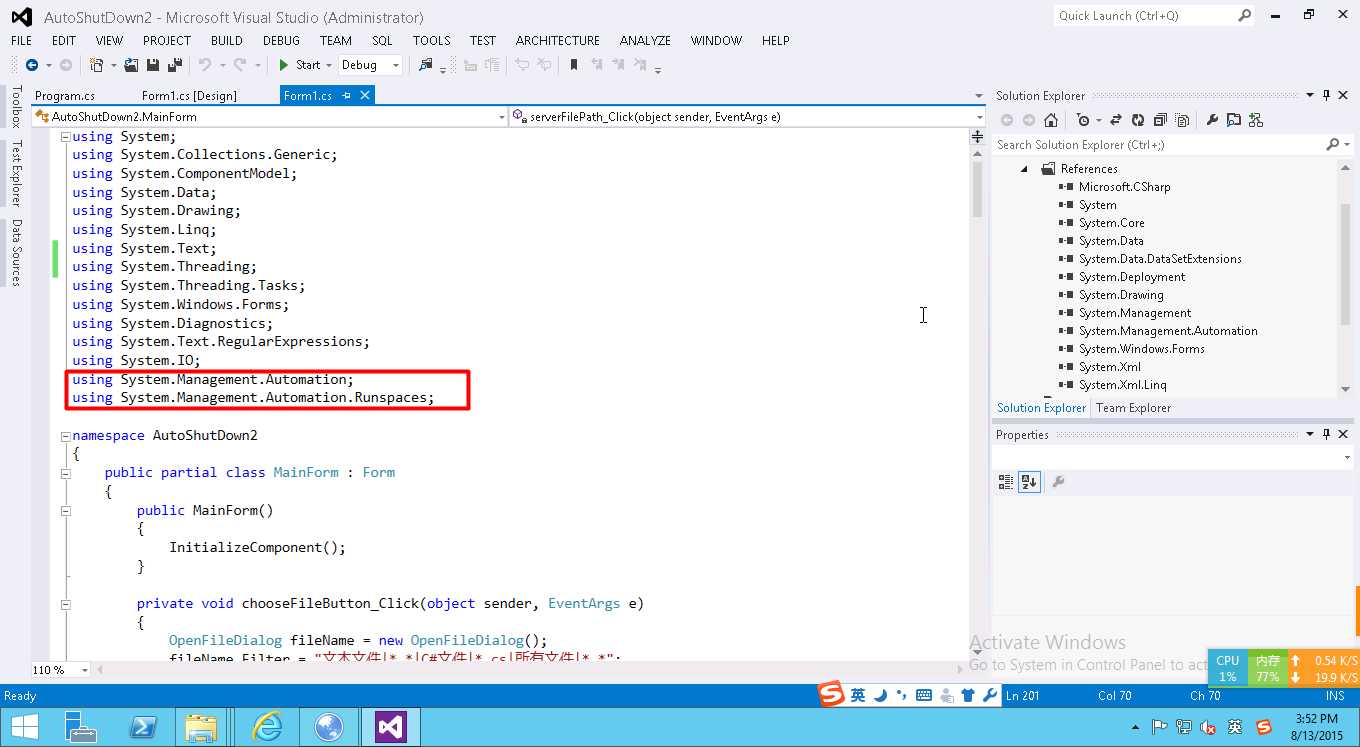
Task: Click the Find in Files toolbar icon
Action: click(x=426, y=65)
